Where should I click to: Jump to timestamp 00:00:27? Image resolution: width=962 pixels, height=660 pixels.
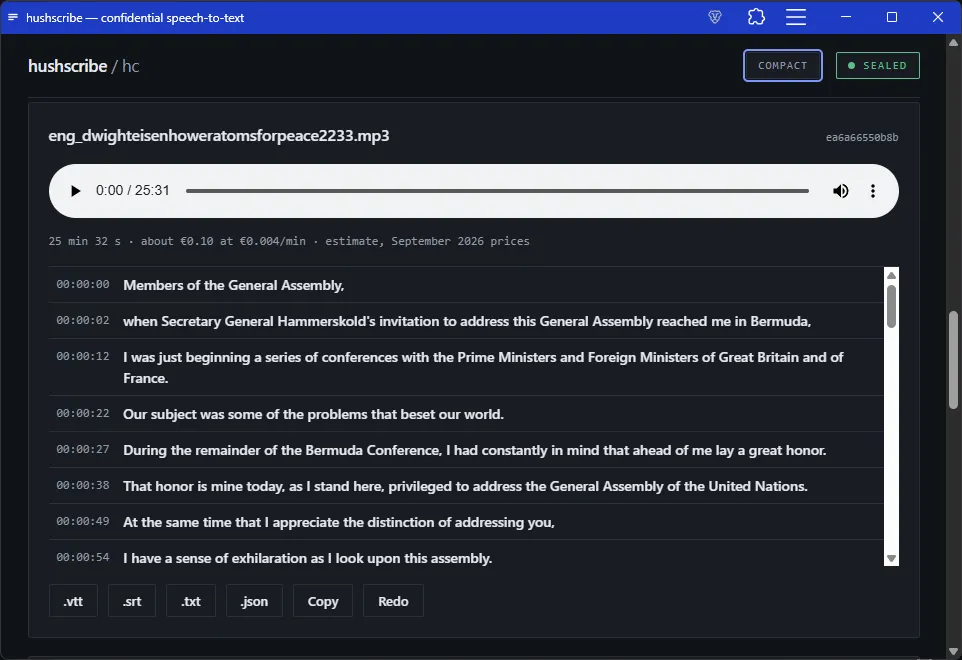pos(83,450)
